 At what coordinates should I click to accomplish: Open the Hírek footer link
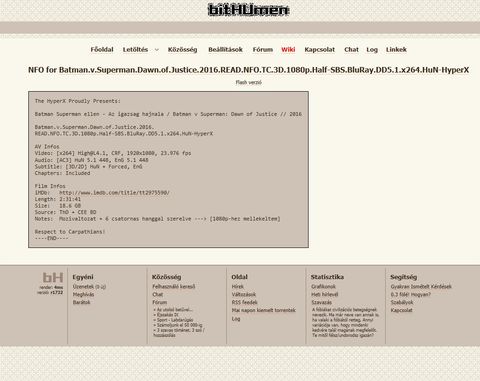(x=237, y=286)
